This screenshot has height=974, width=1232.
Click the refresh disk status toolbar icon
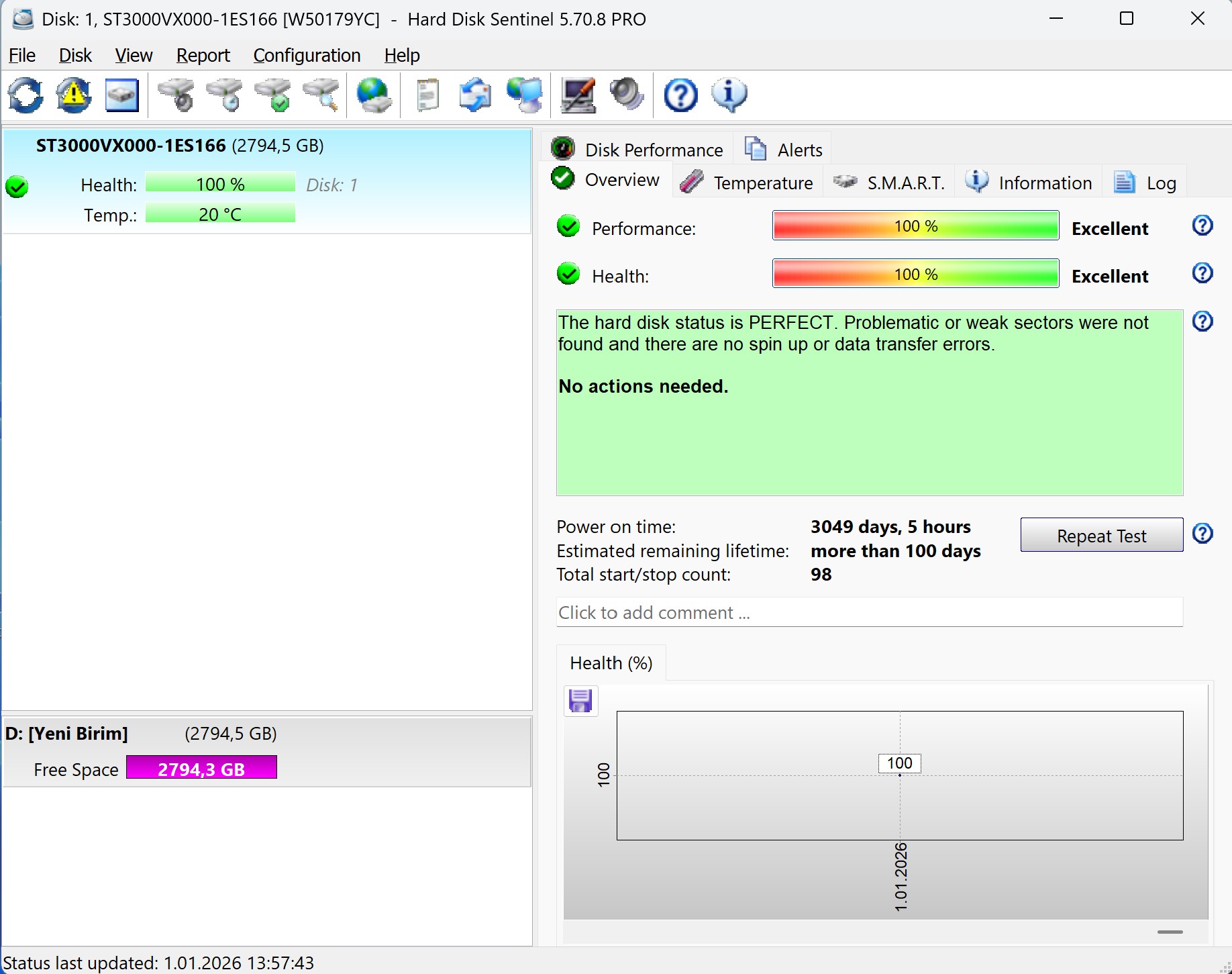(25, 95)
